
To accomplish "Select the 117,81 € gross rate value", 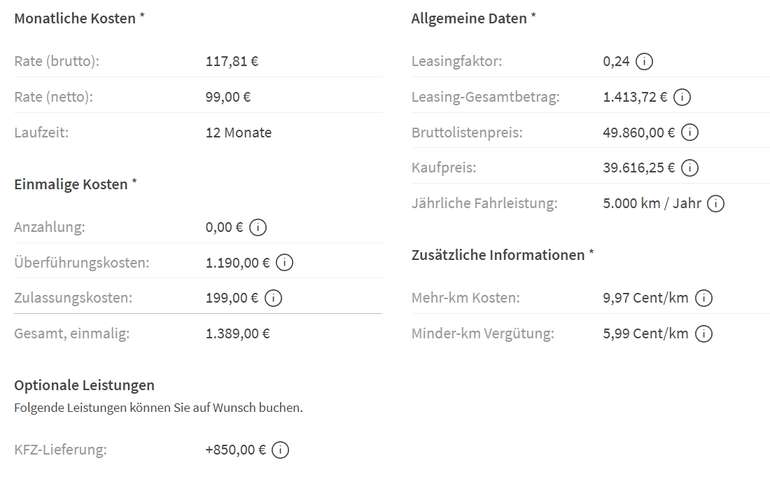I will click(x=232, y=61).
